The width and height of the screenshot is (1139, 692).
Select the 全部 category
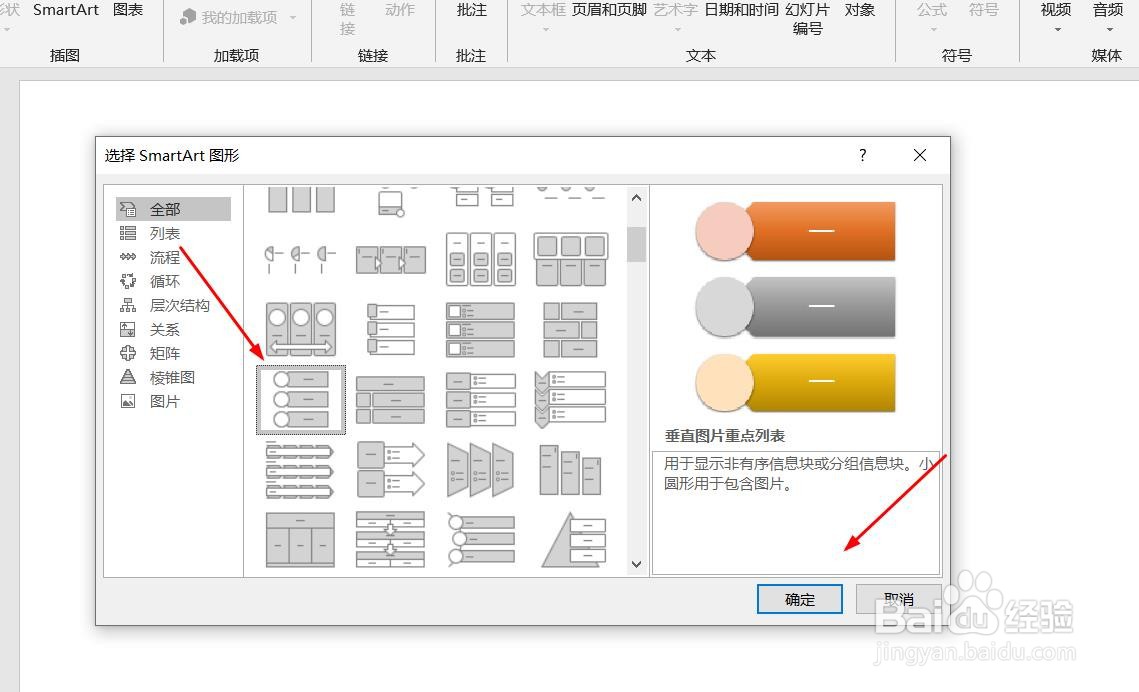174,209
